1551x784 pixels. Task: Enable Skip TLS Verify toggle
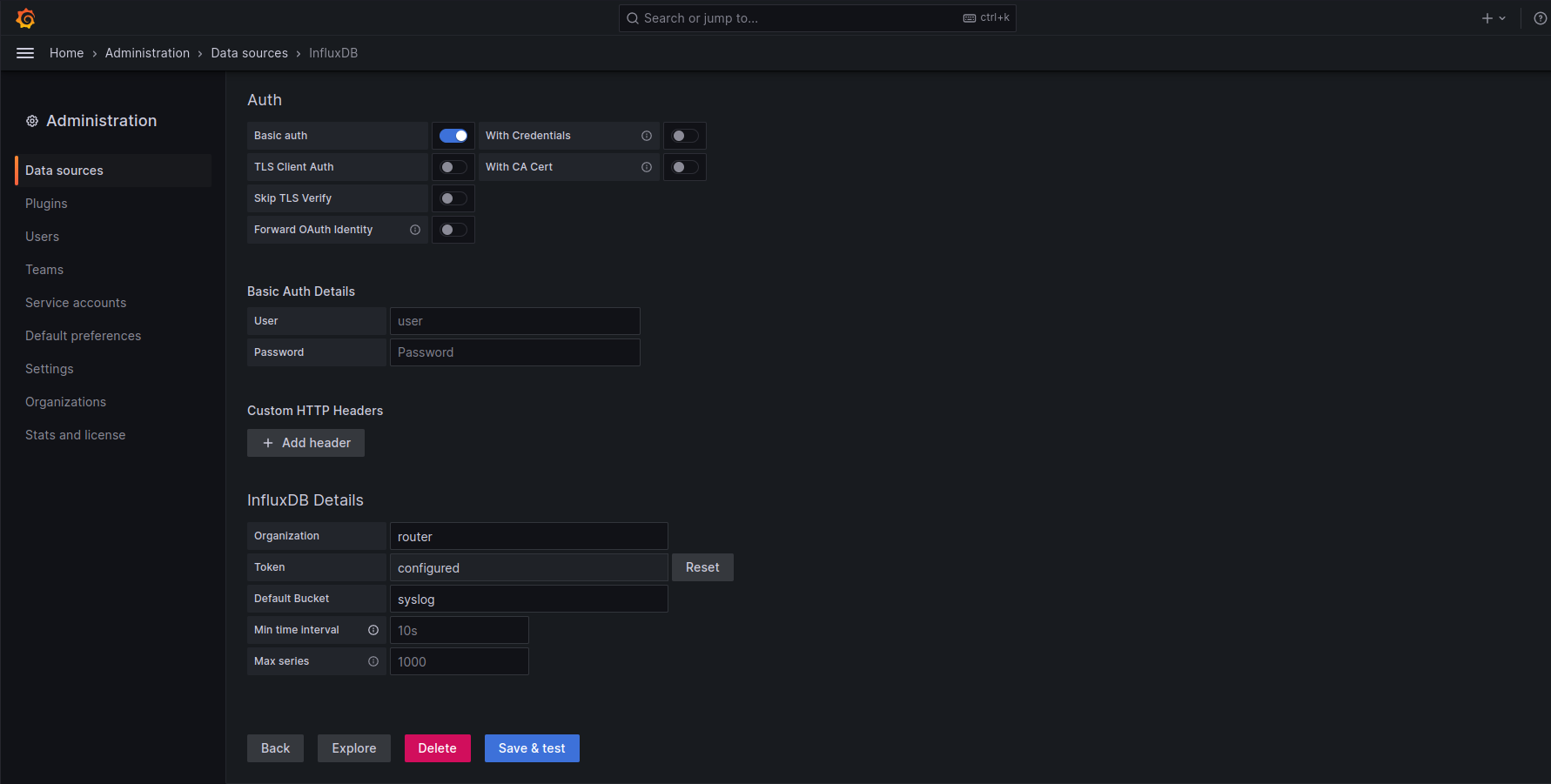click(x=453, y=198)
